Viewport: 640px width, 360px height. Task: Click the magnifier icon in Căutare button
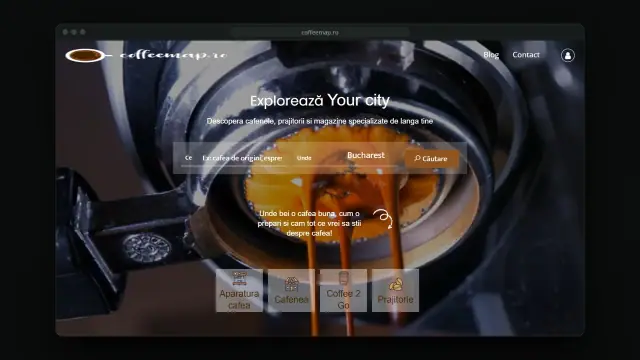pos(417,158)
